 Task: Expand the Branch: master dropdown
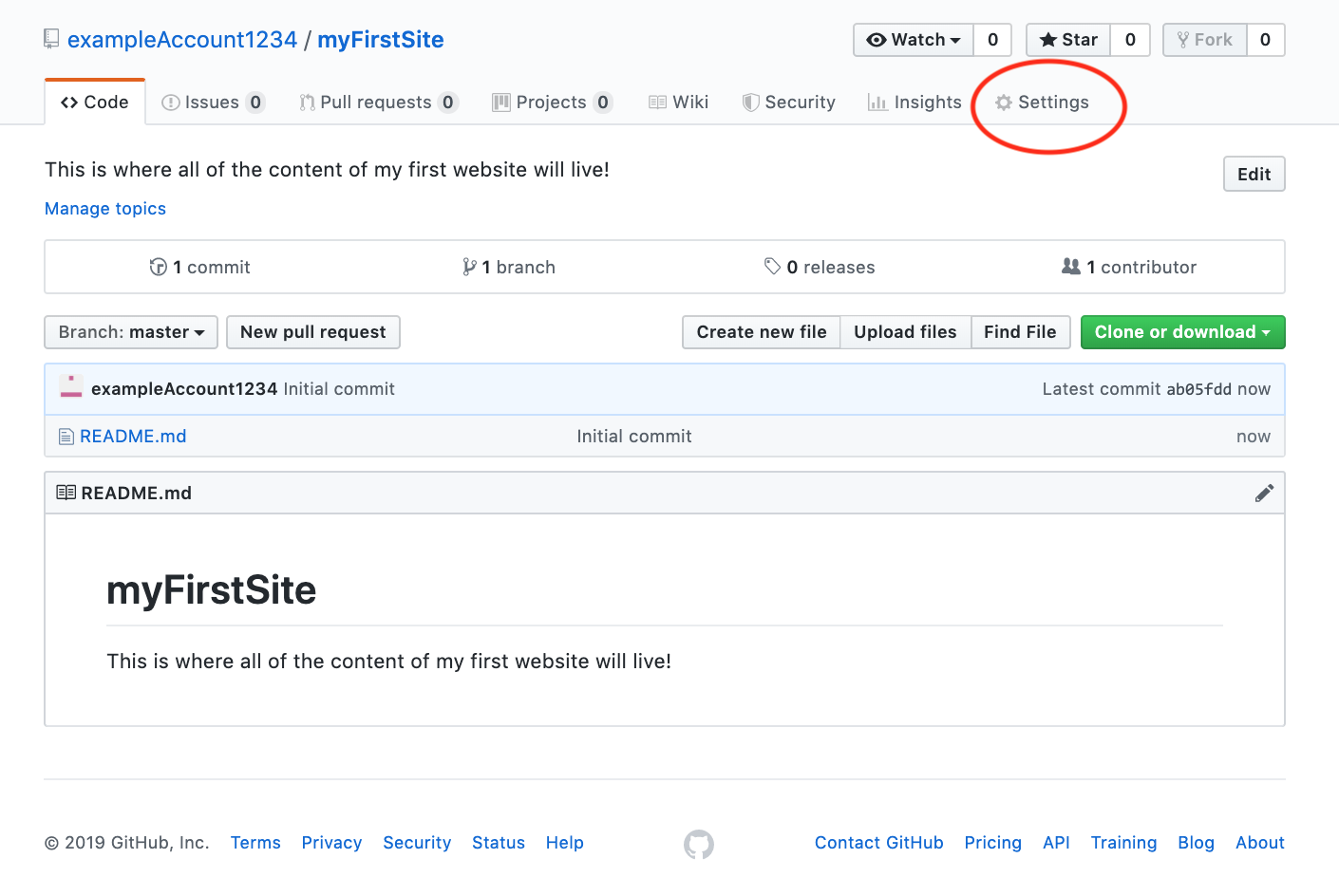[x=130, y=332]
